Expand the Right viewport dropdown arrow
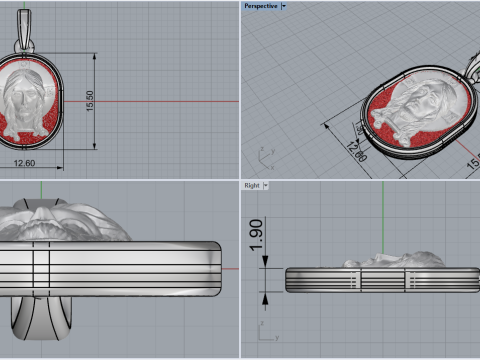 pos(266,186)
